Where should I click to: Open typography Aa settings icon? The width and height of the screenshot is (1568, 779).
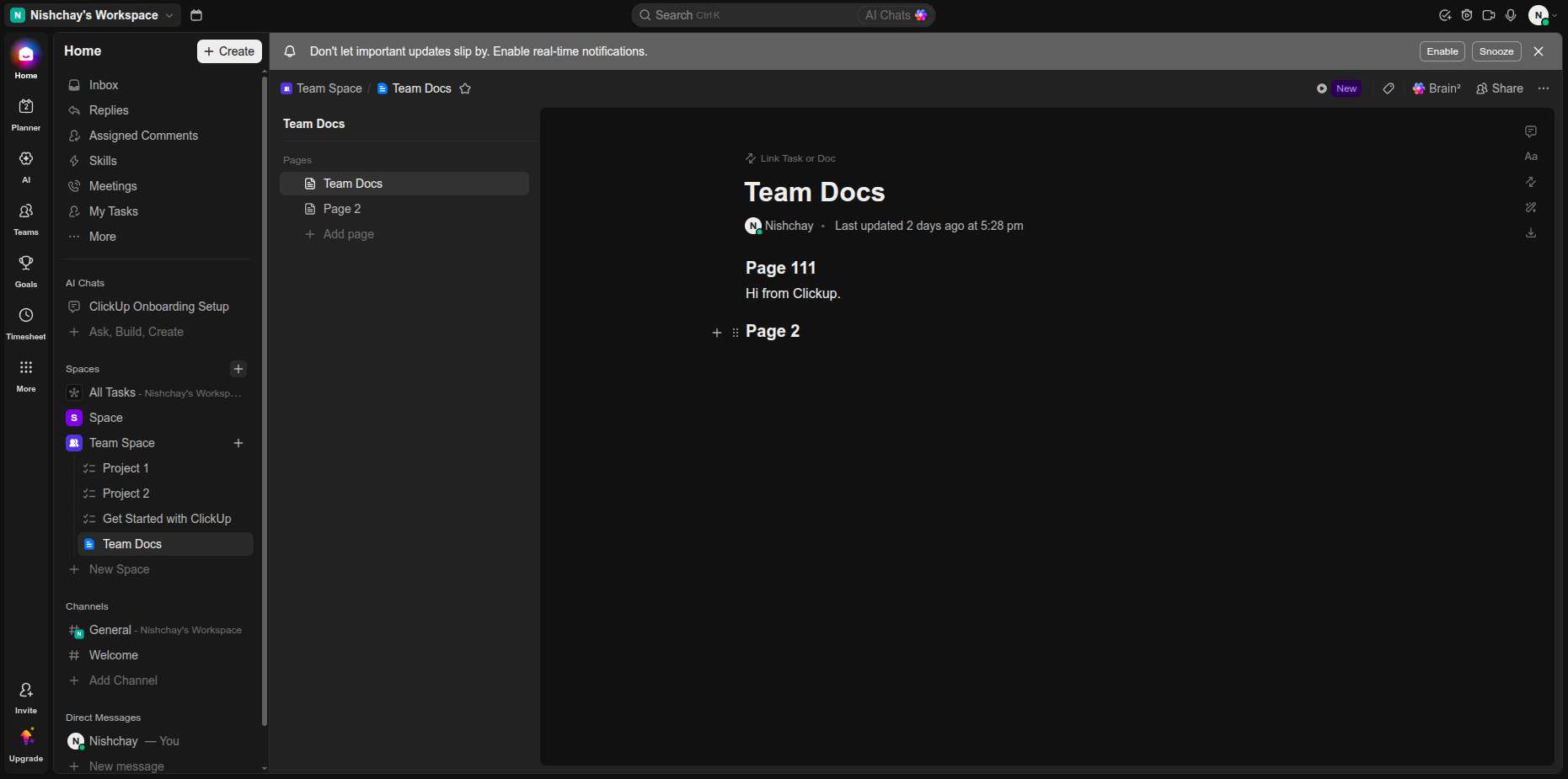[1531, 157]
